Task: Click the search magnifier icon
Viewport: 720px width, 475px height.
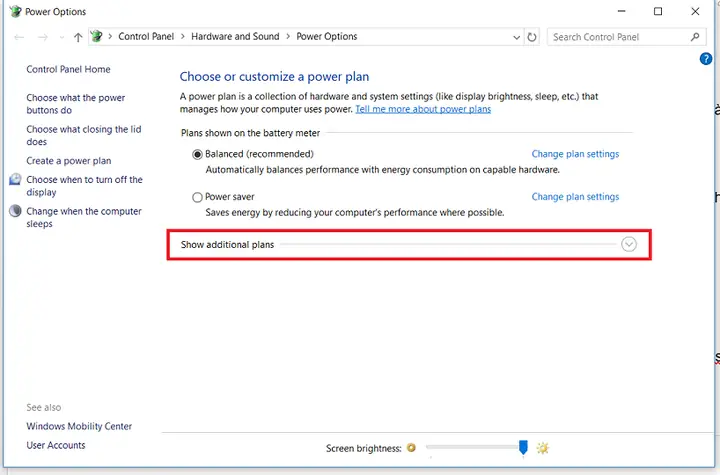Action: [x=695, y=37]
